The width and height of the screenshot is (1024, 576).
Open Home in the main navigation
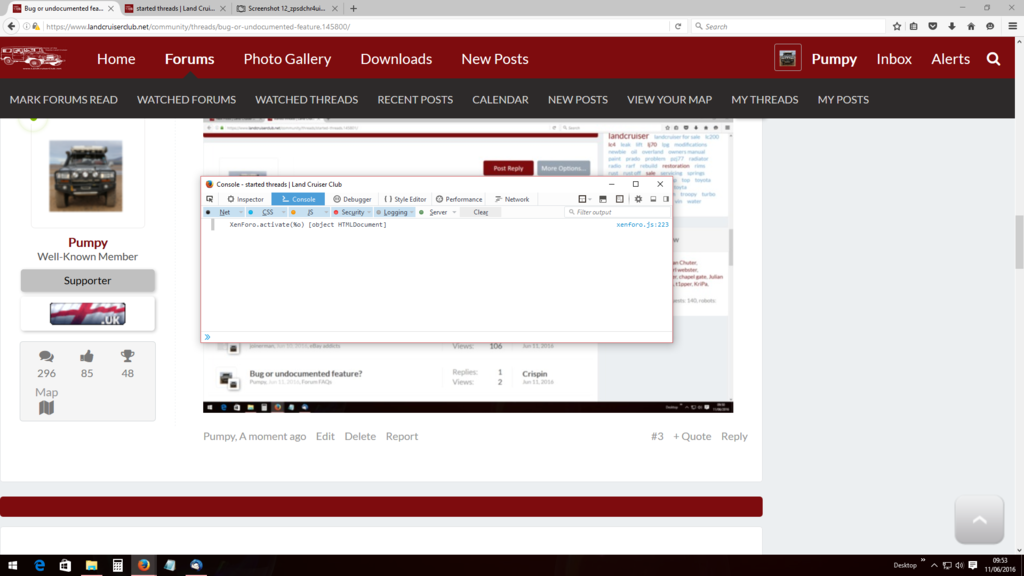pos(116,59)
